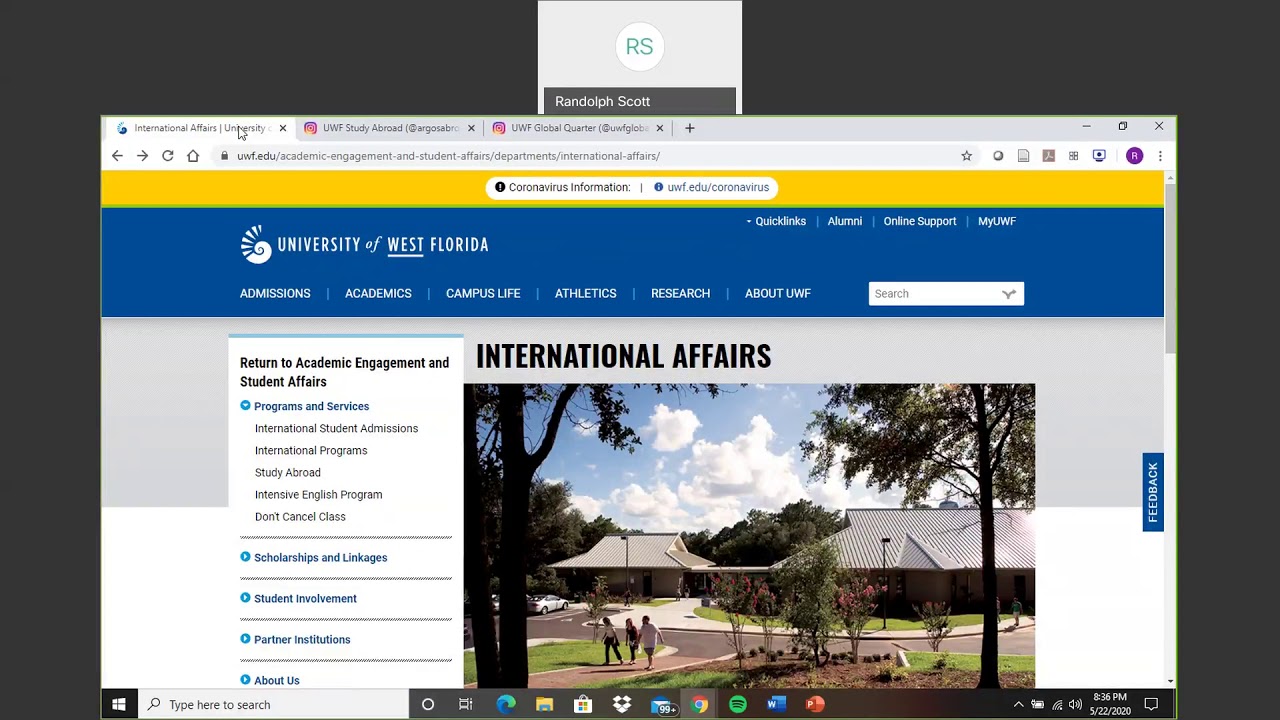The image size is (1280, 720).
Task: Open the Campus Life navigation menu
Action: [483, 293]
